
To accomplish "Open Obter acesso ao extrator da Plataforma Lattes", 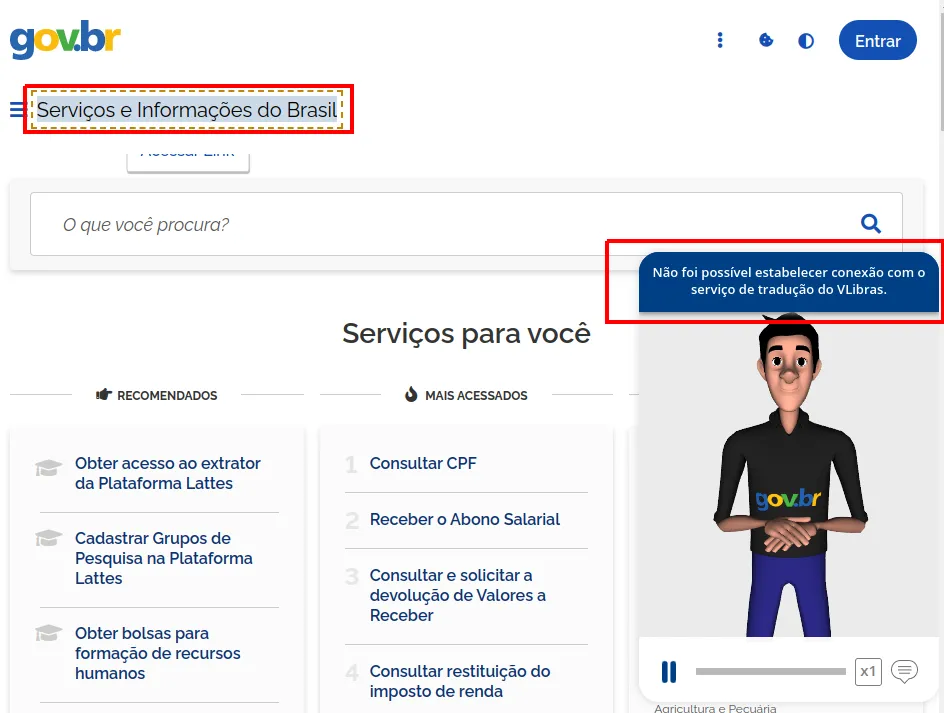I will 168,473.
